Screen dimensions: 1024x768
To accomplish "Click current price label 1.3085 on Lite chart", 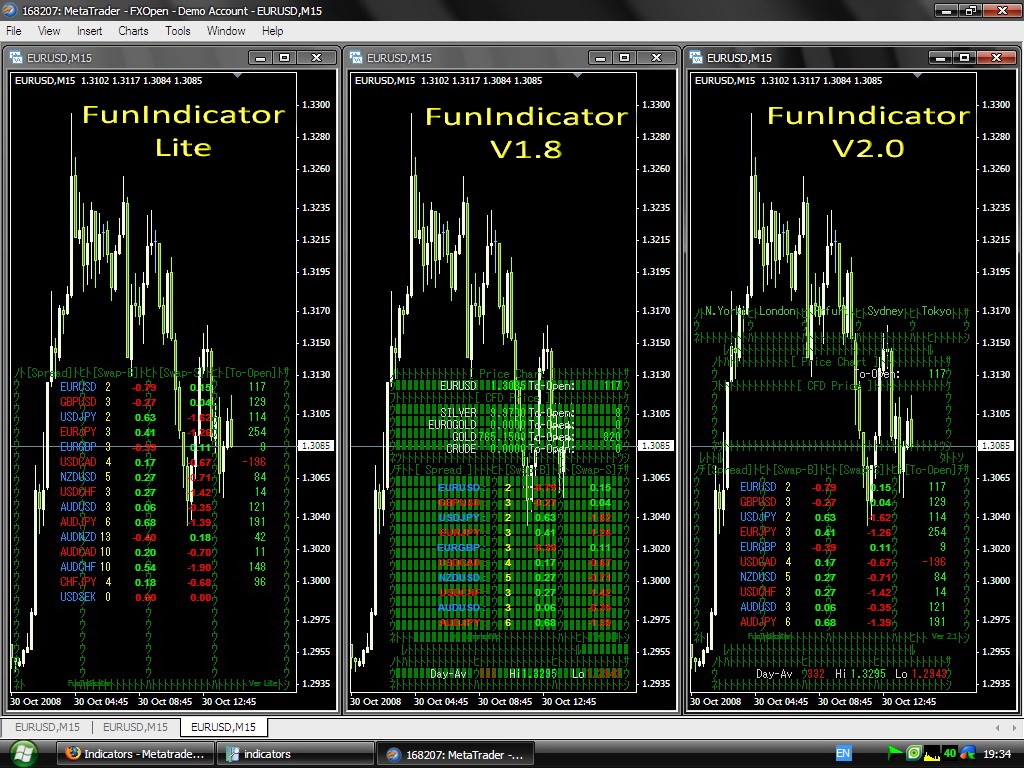I will (316, 445).
